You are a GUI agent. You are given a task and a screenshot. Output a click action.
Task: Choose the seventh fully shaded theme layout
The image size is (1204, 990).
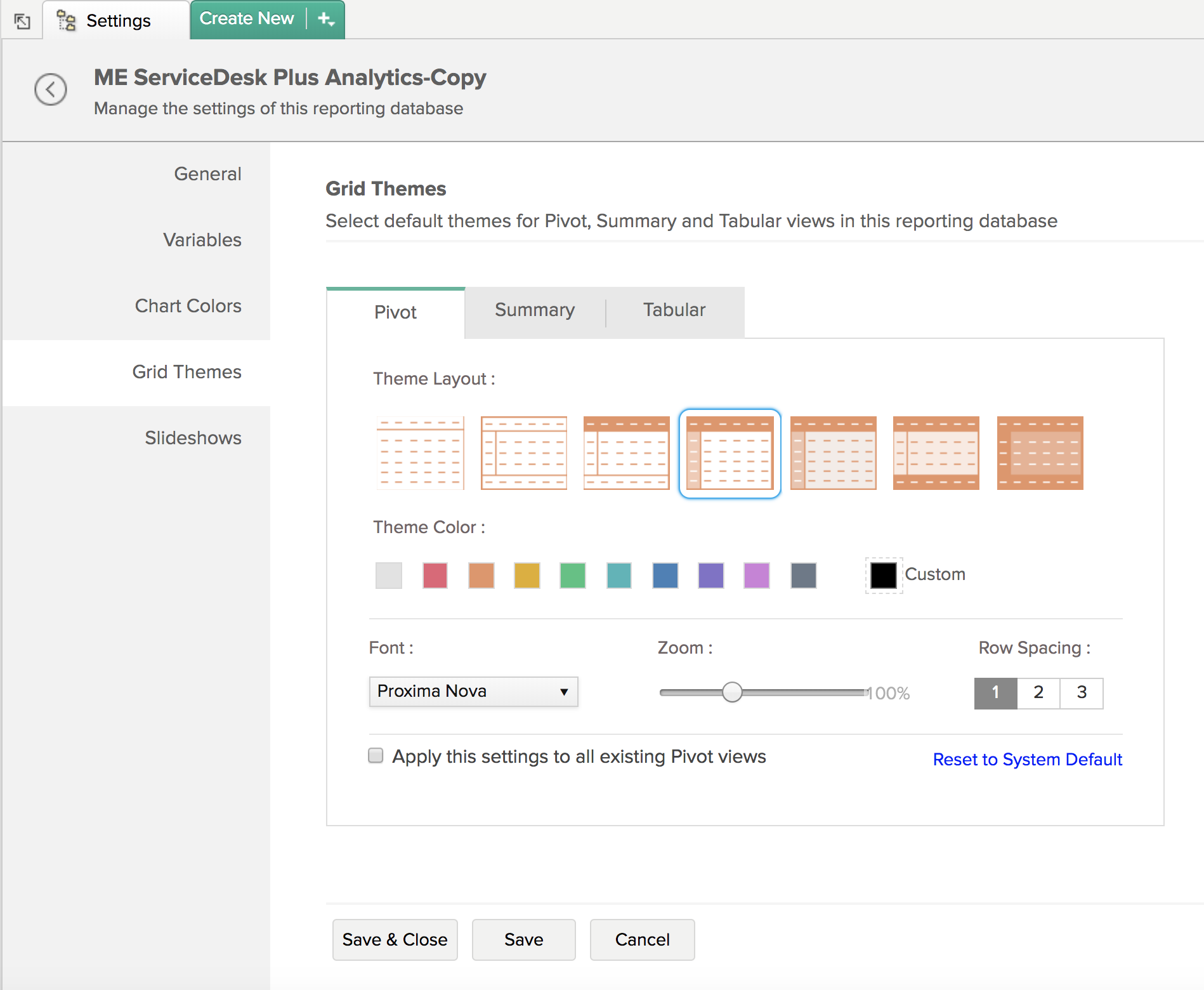click(1040, 453)
